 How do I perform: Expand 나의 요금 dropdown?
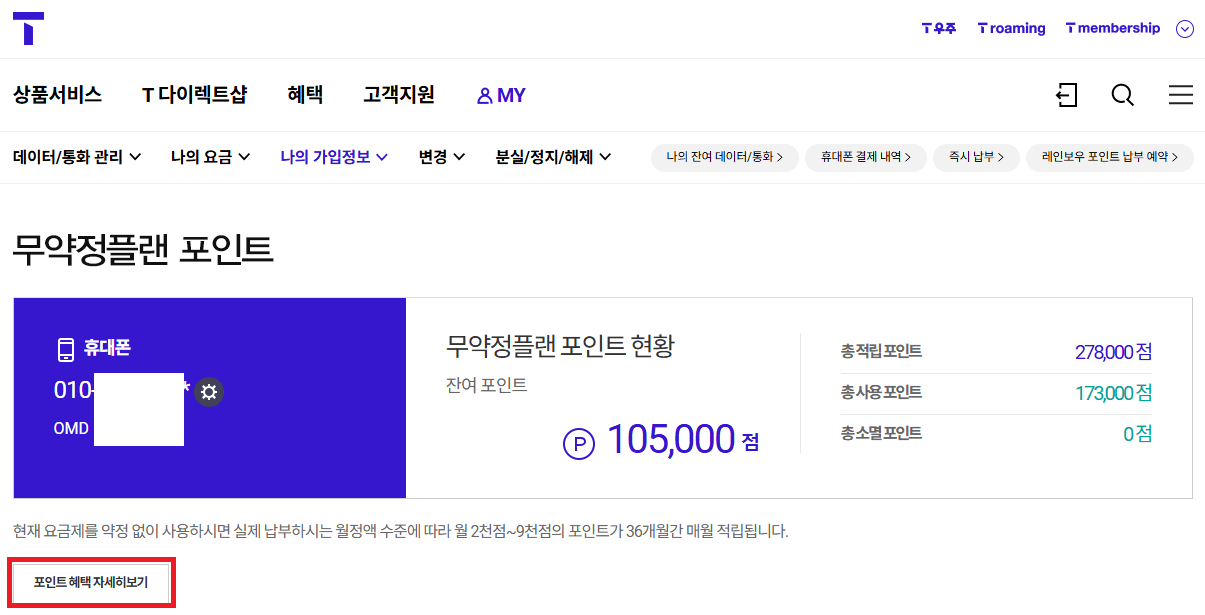pos(210,157)
